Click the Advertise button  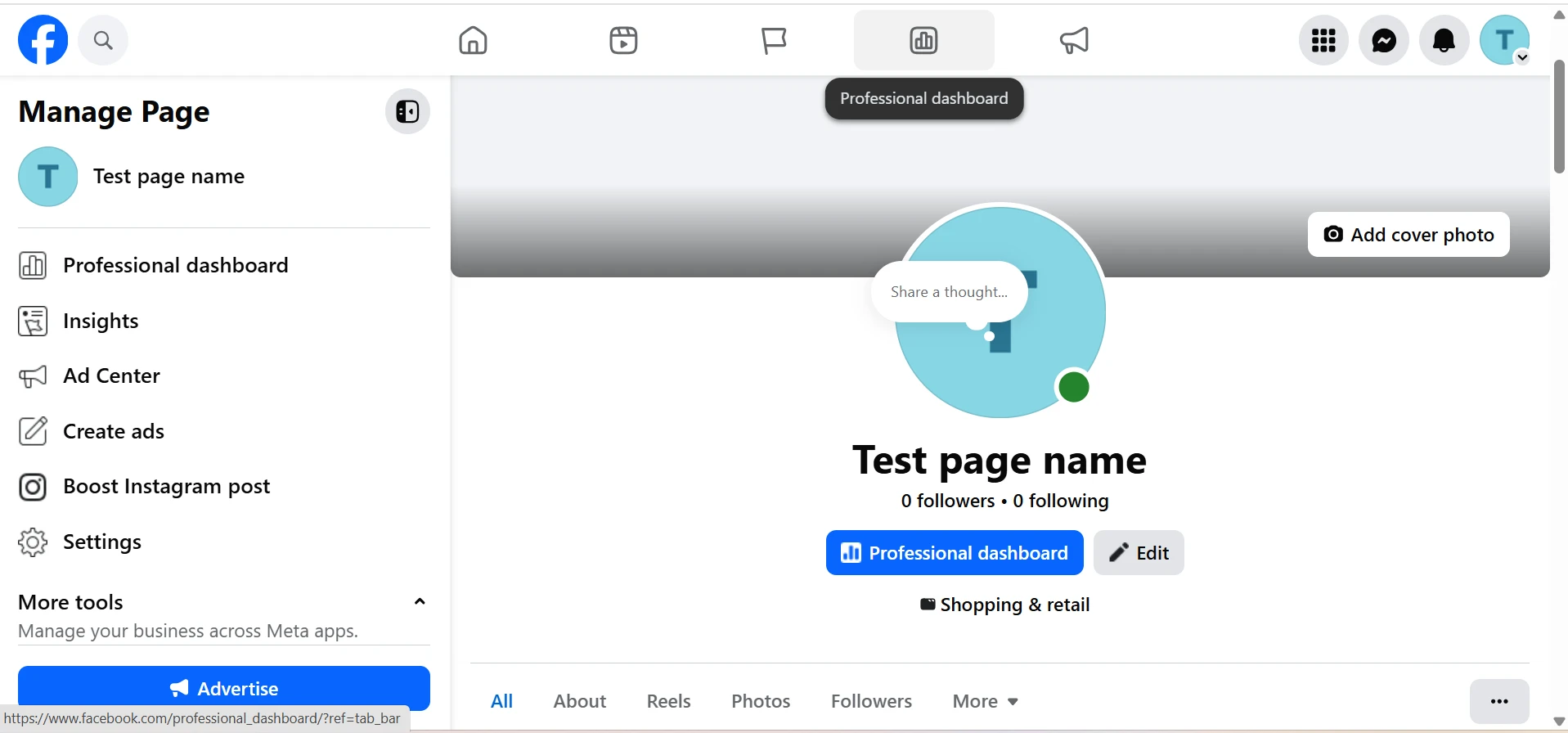(x=224, y=689)
